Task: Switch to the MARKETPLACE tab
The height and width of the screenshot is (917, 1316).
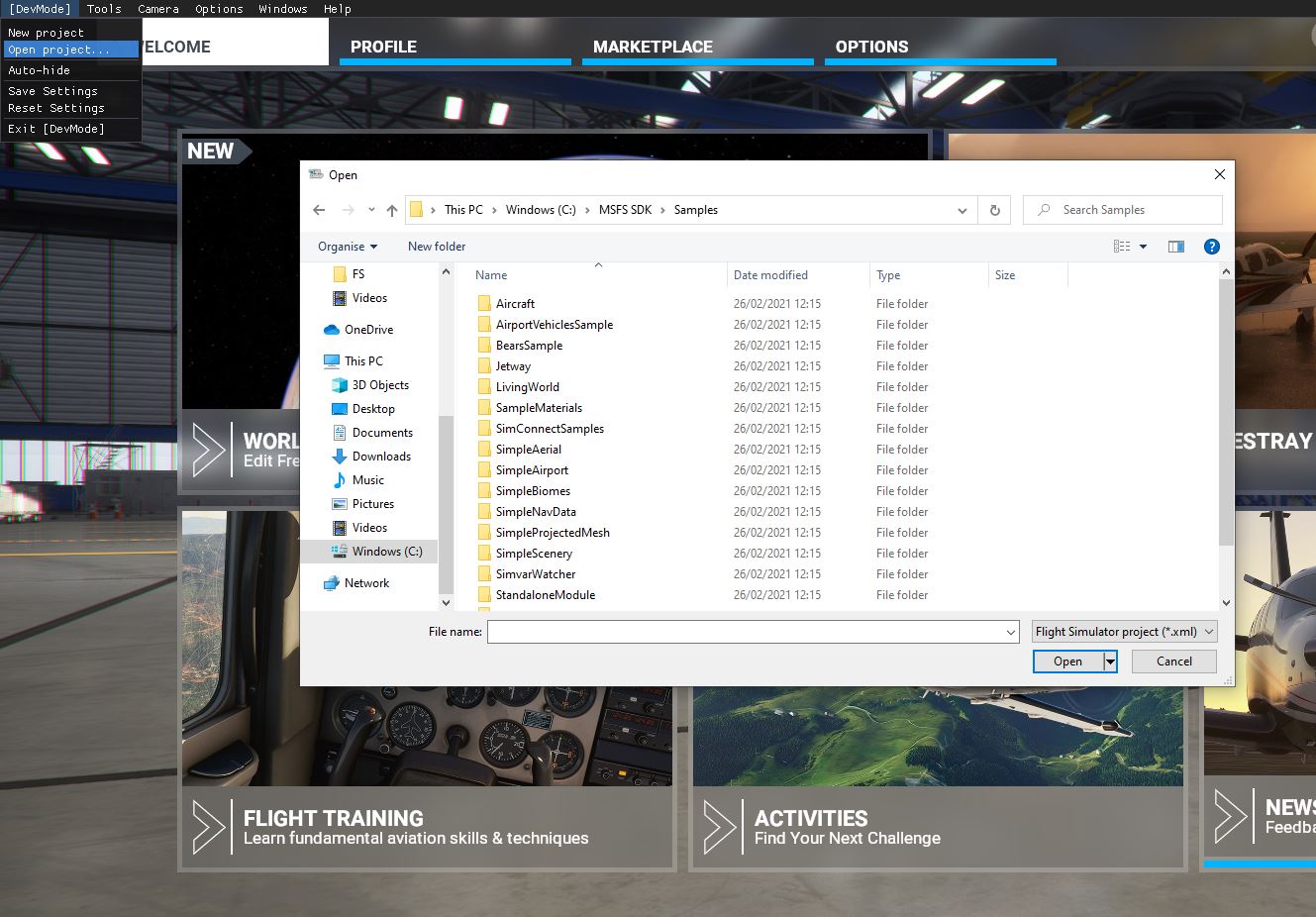Action: coord(653,47)
